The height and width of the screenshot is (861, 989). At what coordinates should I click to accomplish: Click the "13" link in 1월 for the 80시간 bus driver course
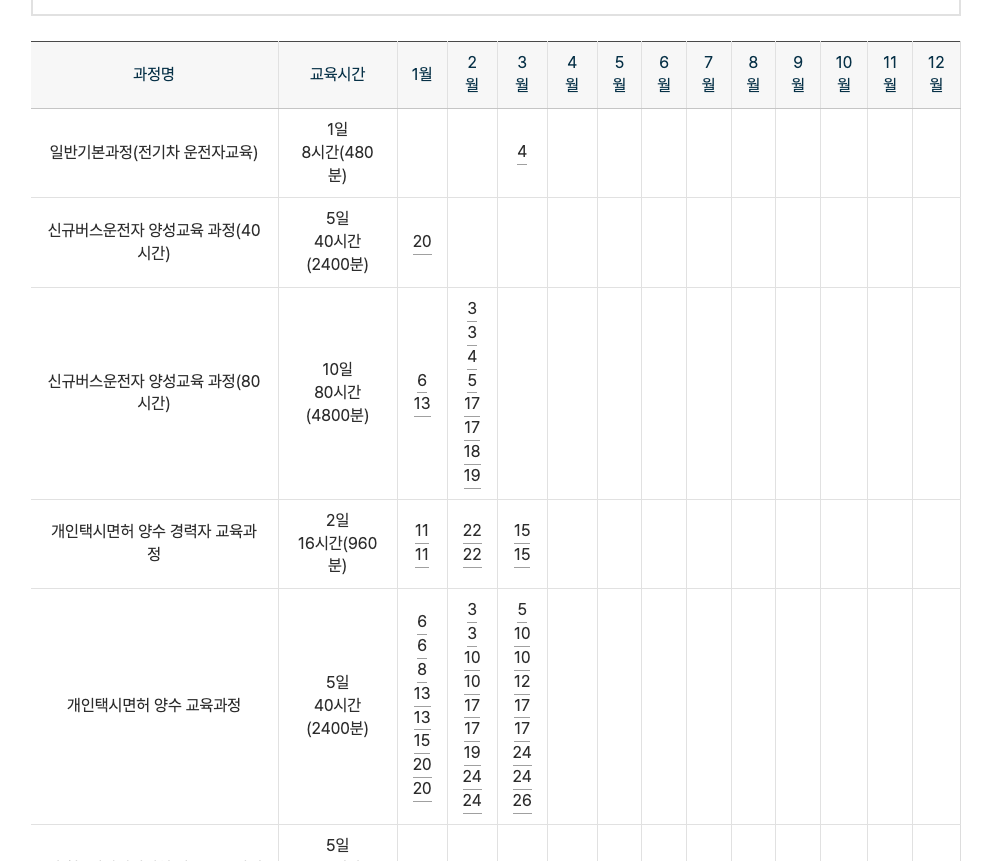pyautogui.click(x=422, y=404)
